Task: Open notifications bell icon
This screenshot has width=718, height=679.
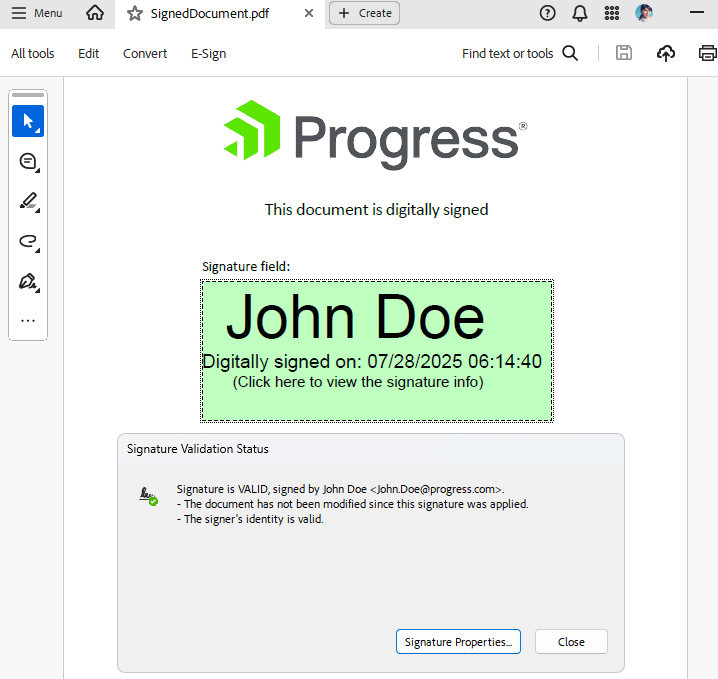Action: (x=580, y=13)
